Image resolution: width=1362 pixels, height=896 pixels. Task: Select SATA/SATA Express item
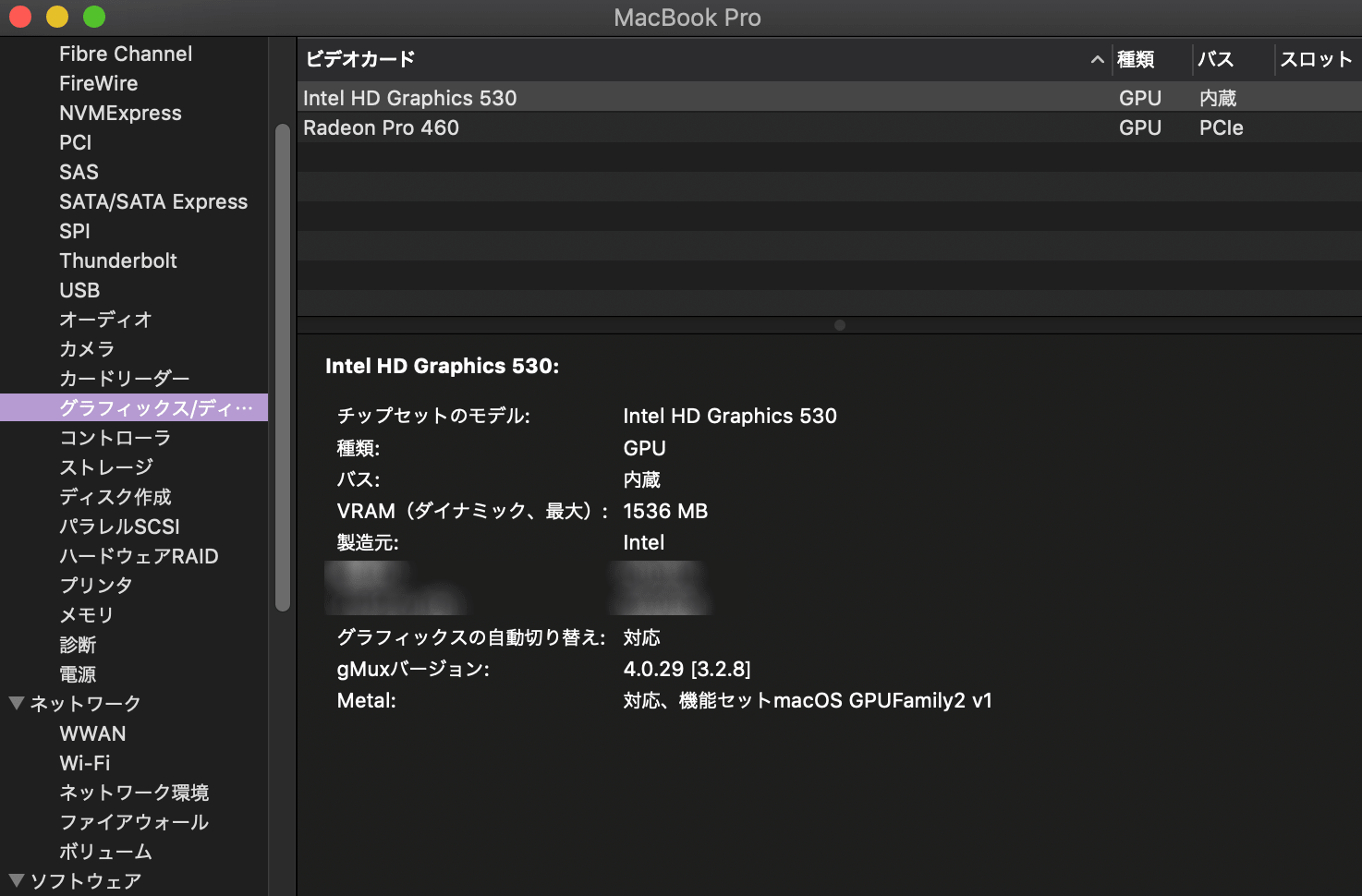pos(153,201)
